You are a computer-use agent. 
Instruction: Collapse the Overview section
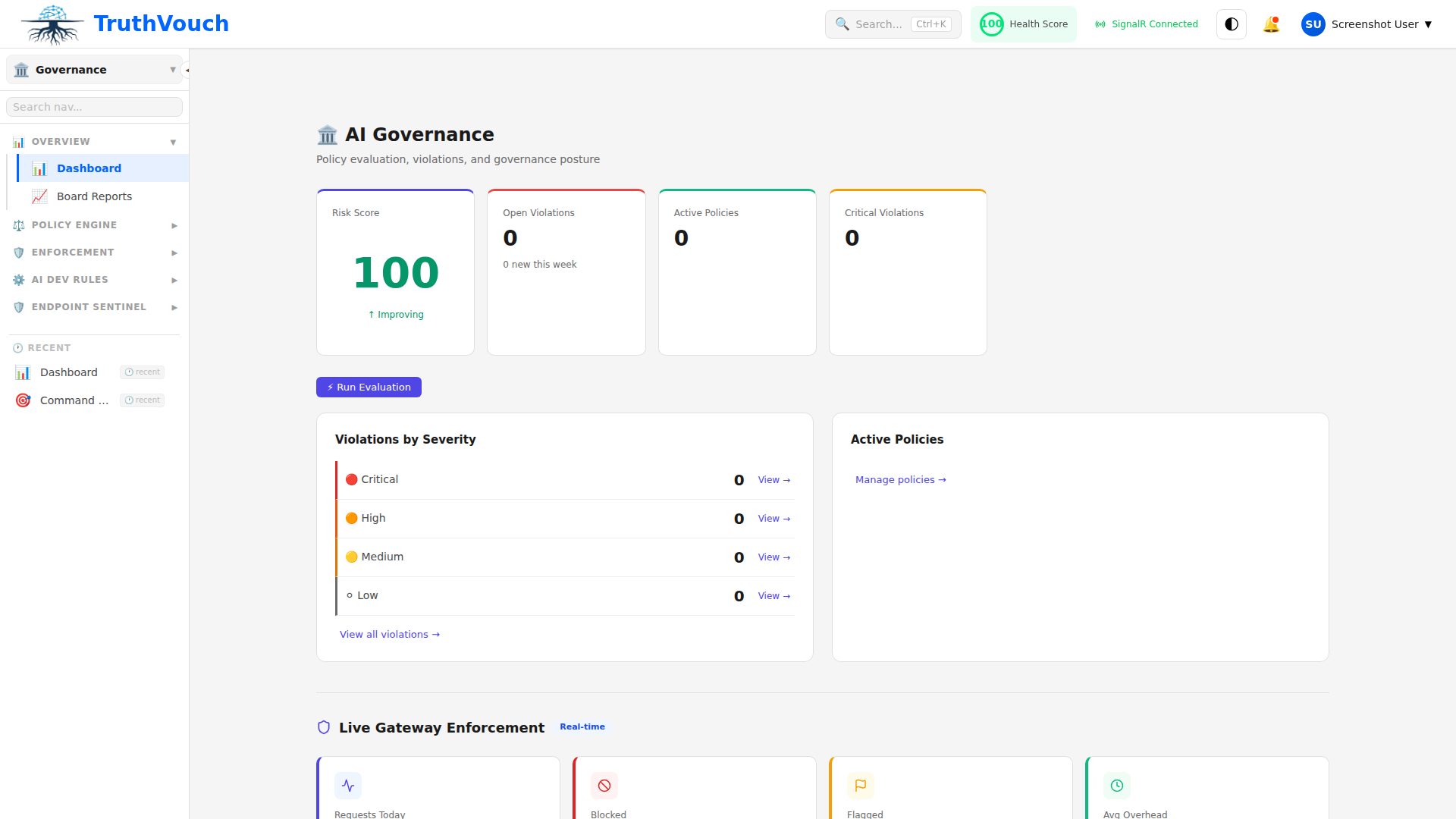(173, 141)
